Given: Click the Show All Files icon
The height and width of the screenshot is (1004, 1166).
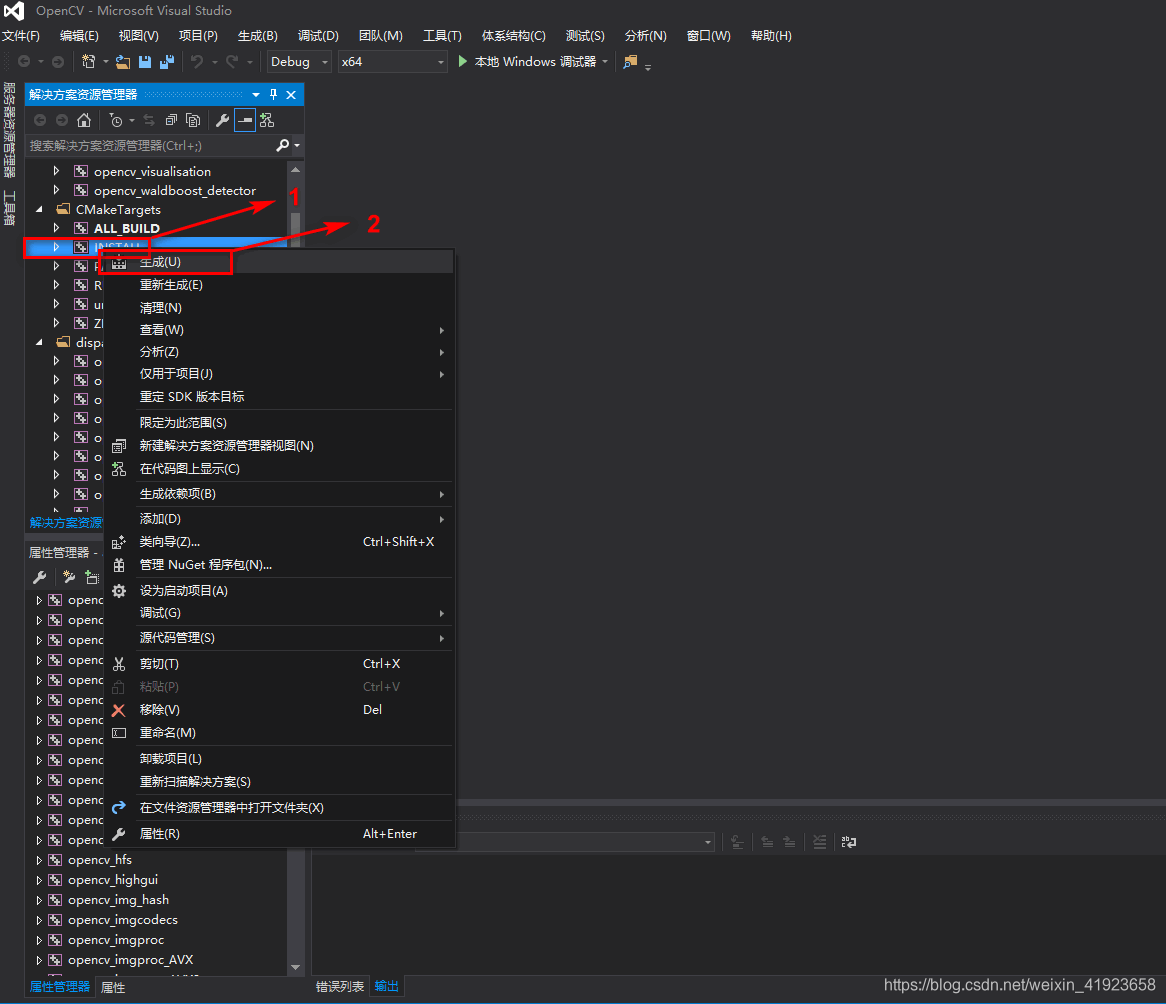Looking at the screenshot, I should [193, 120].
